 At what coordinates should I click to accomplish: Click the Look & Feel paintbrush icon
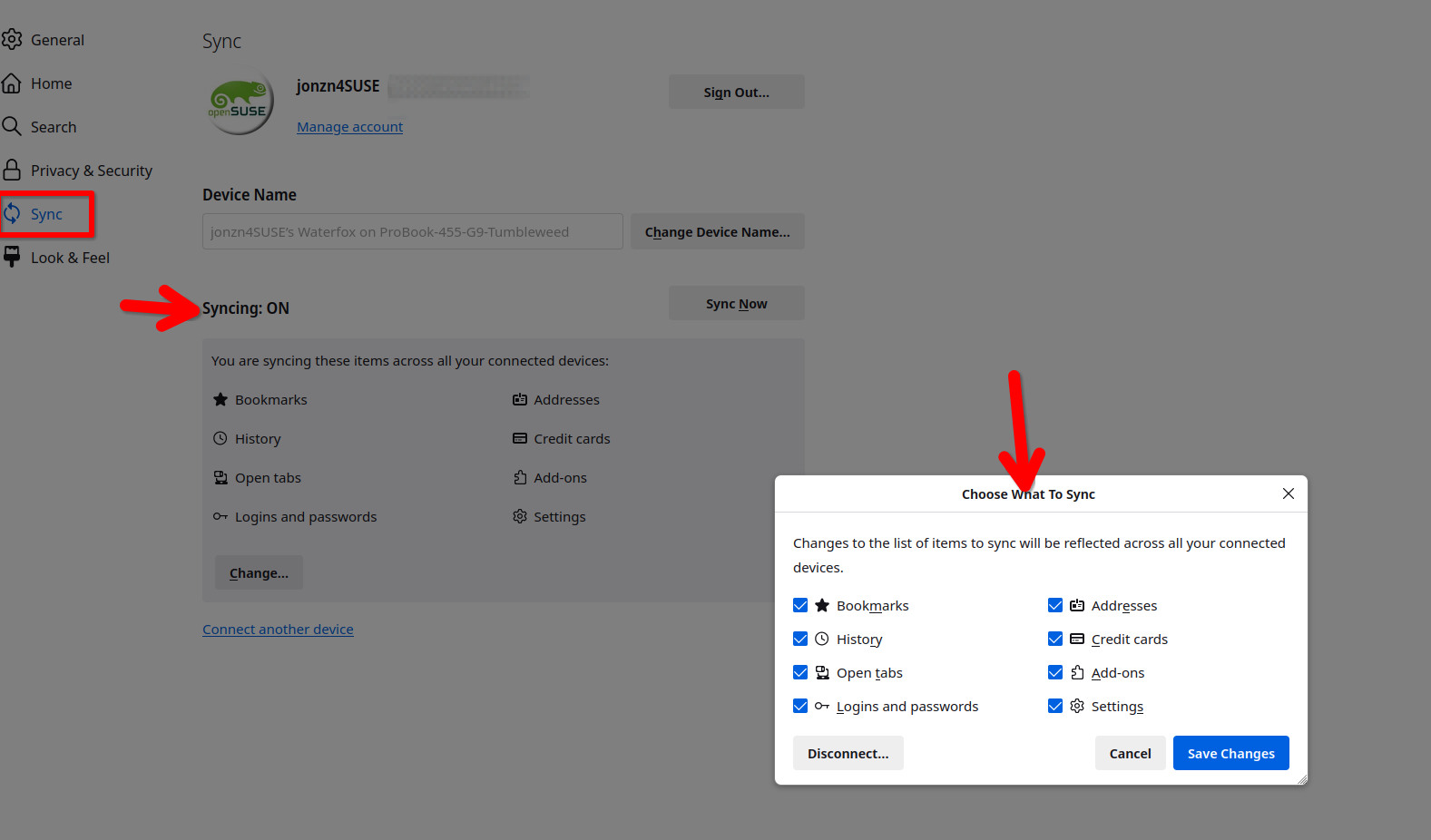[12, 258]
